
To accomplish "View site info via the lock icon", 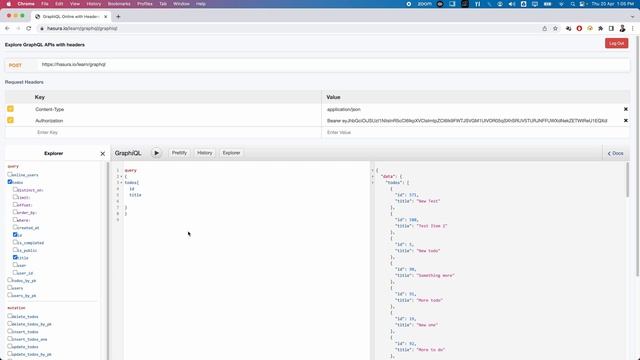I will [41, 29].
